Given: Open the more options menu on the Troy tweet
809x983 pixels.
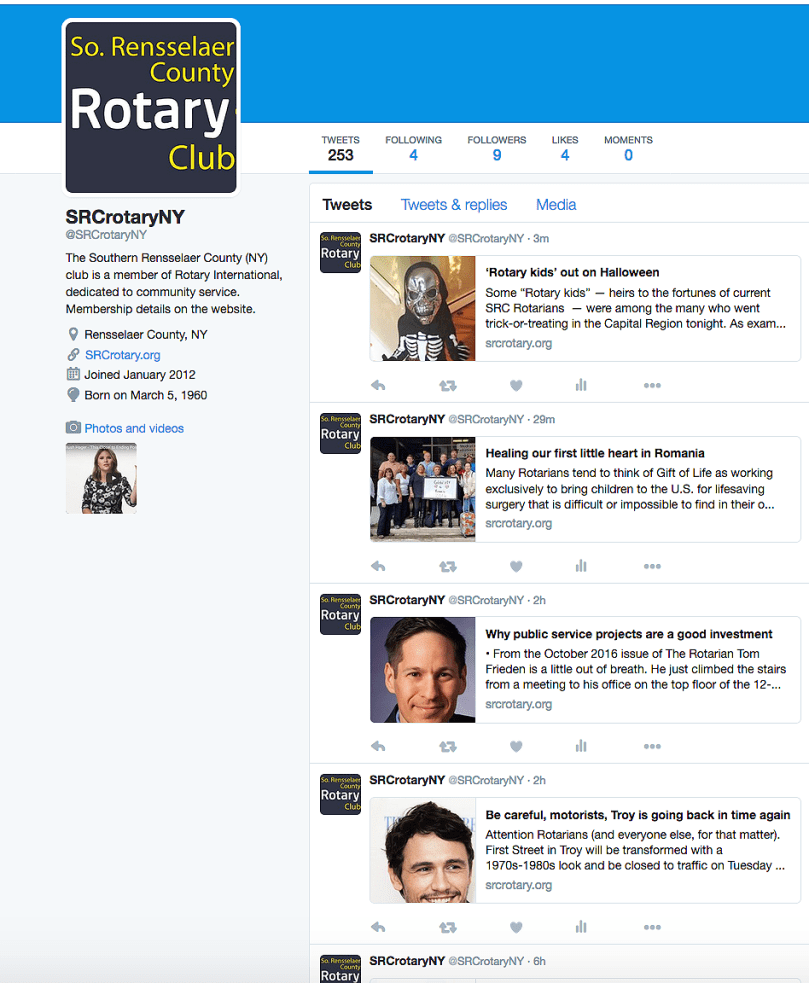Looking at the screenshot, I should (652, 927).
